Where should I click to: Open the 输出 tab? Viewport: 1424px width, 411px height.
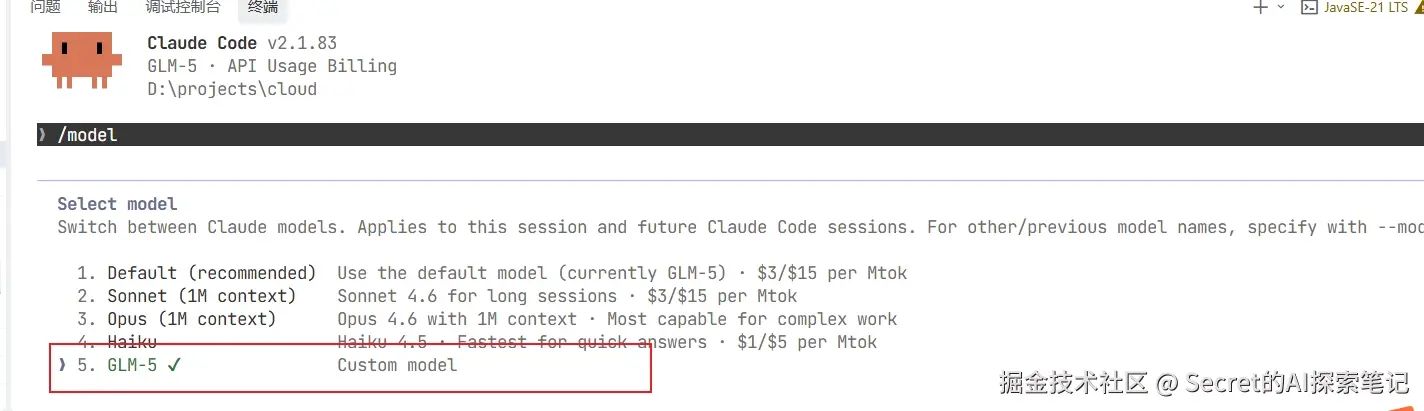[102, 8]
